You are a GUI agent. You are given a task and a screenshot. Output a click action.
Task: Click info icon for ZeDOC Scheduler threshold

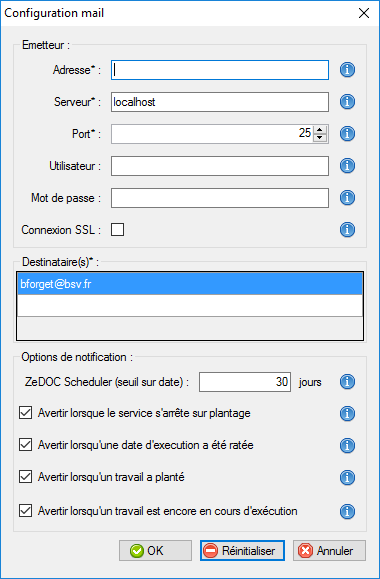[347, 382]
